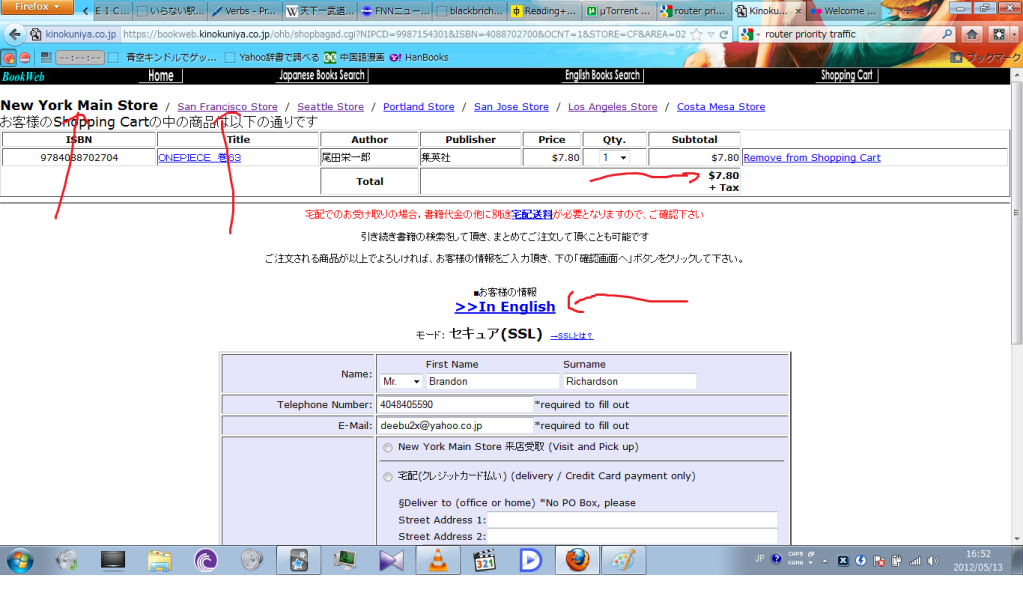This screenshot has height=599, width=1023.
Task: Switch to the µTorrent browser tab
Action: (619, 12)
